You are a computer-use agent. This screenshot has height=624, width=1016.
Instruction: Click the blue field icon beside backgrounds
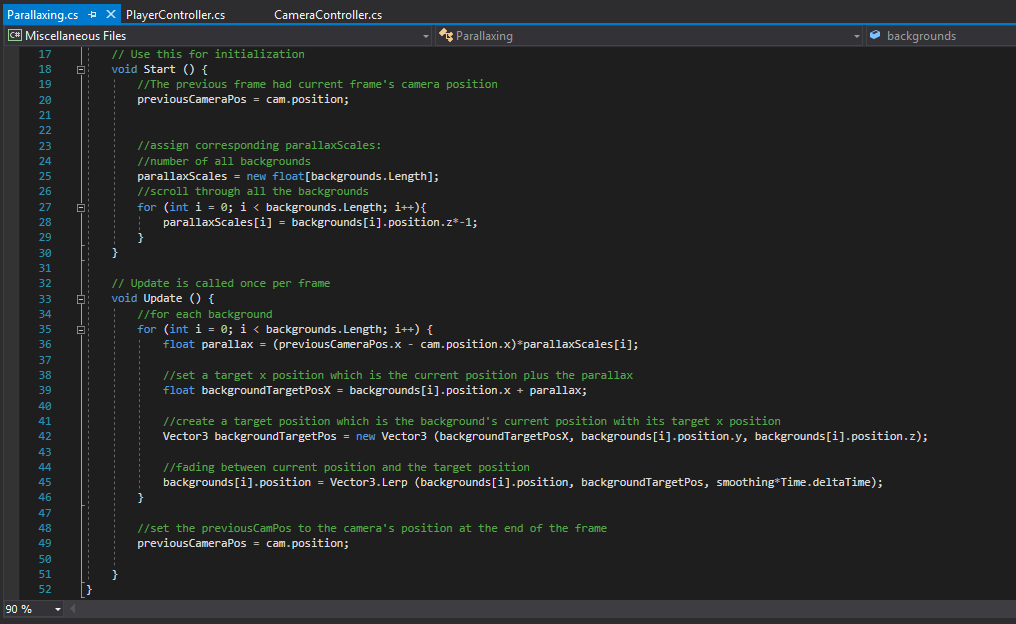point(875,36)
